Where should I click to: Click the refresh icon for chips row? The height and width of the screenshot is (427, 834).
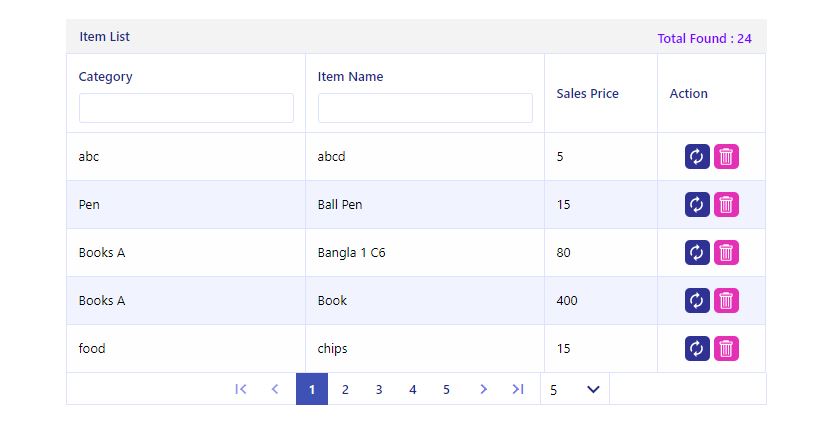click(x=697, y=348)
